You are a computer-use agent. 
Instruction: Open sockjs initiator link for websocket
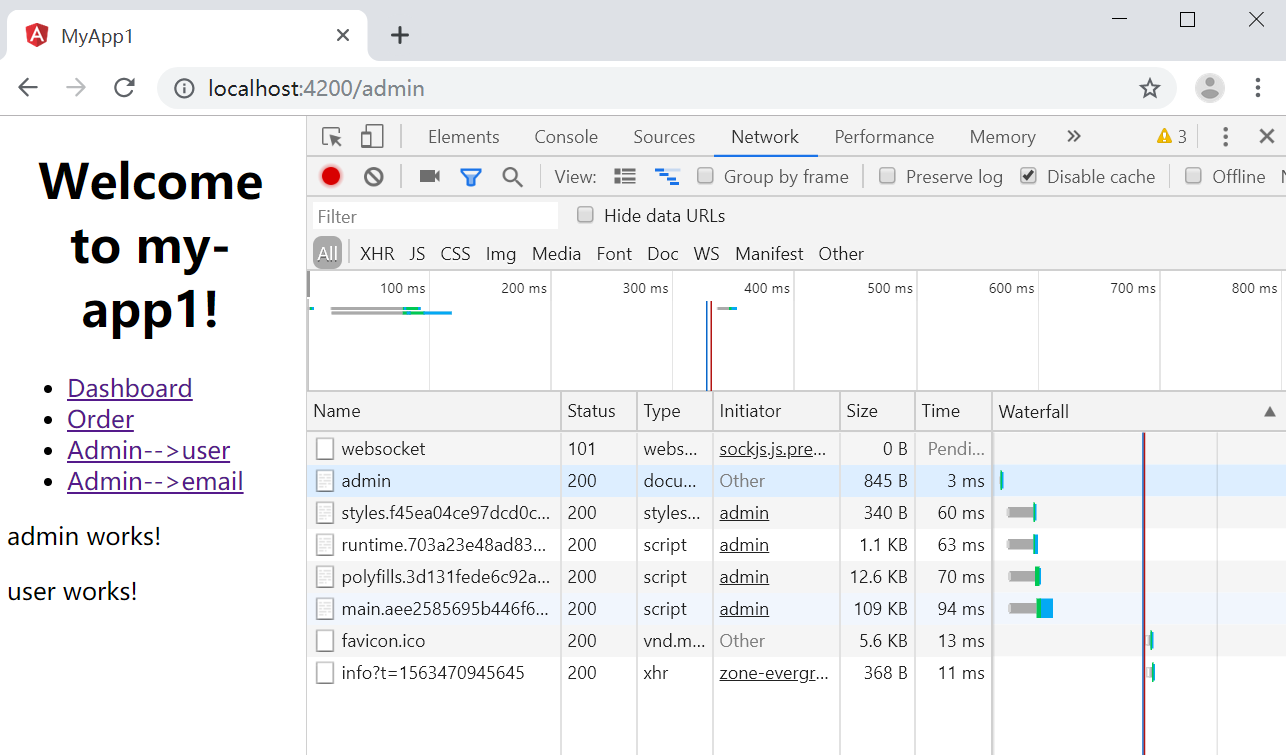click(x=773, y=449)
